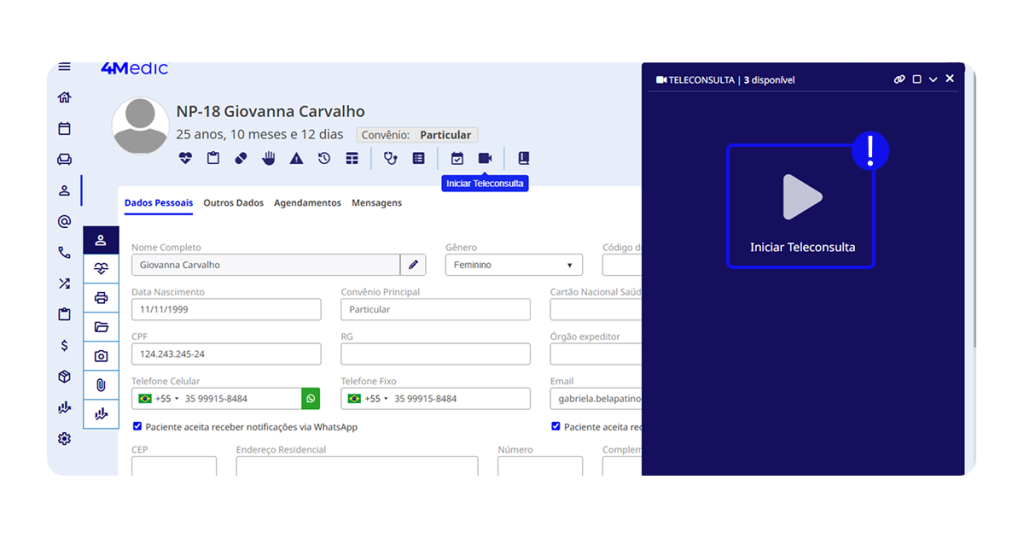Click the green WhatsApp button beside Telefone Celular

tap(311, 398)
